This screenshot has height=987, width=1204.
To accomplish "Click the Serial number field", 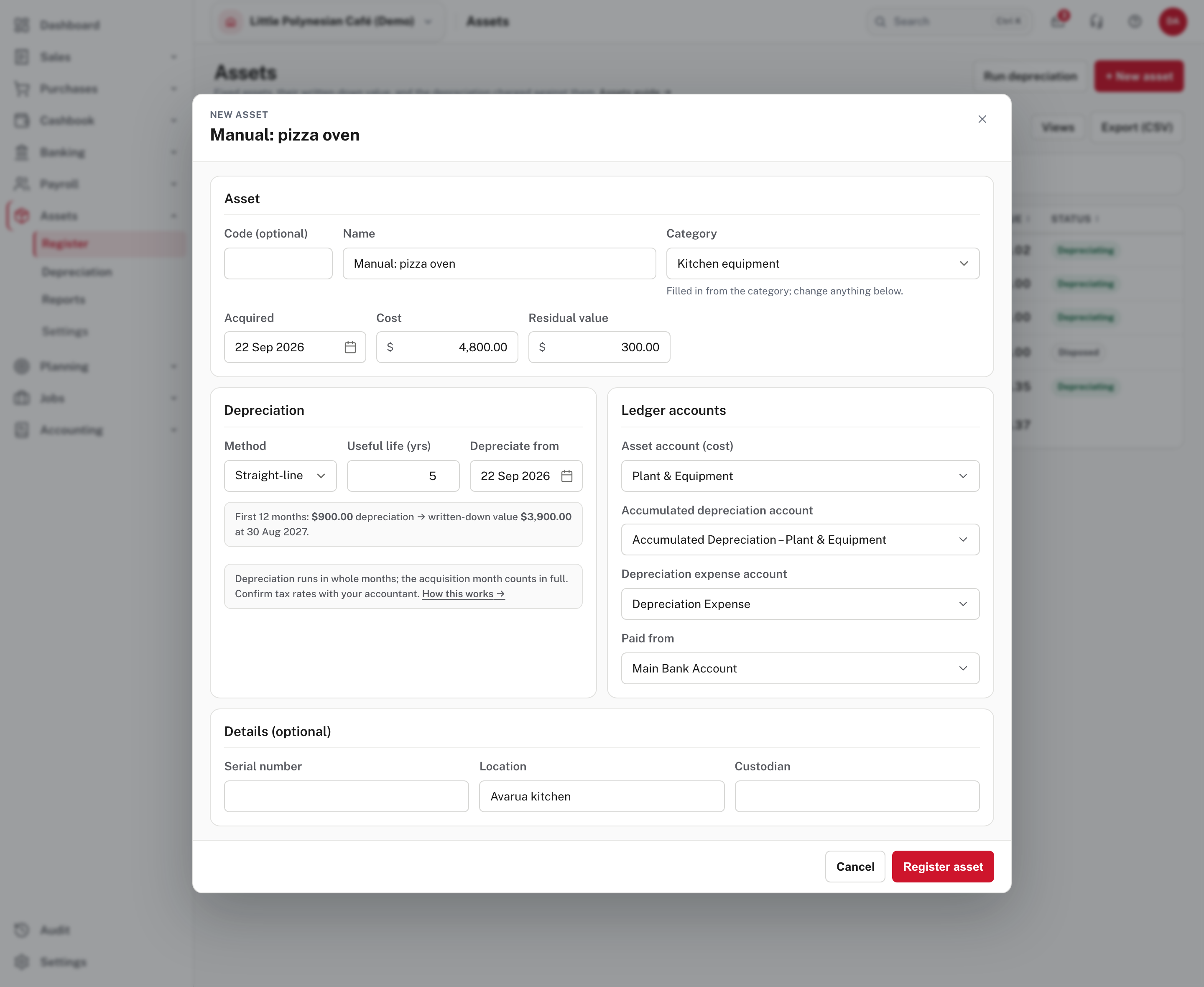I will (346, 796).
